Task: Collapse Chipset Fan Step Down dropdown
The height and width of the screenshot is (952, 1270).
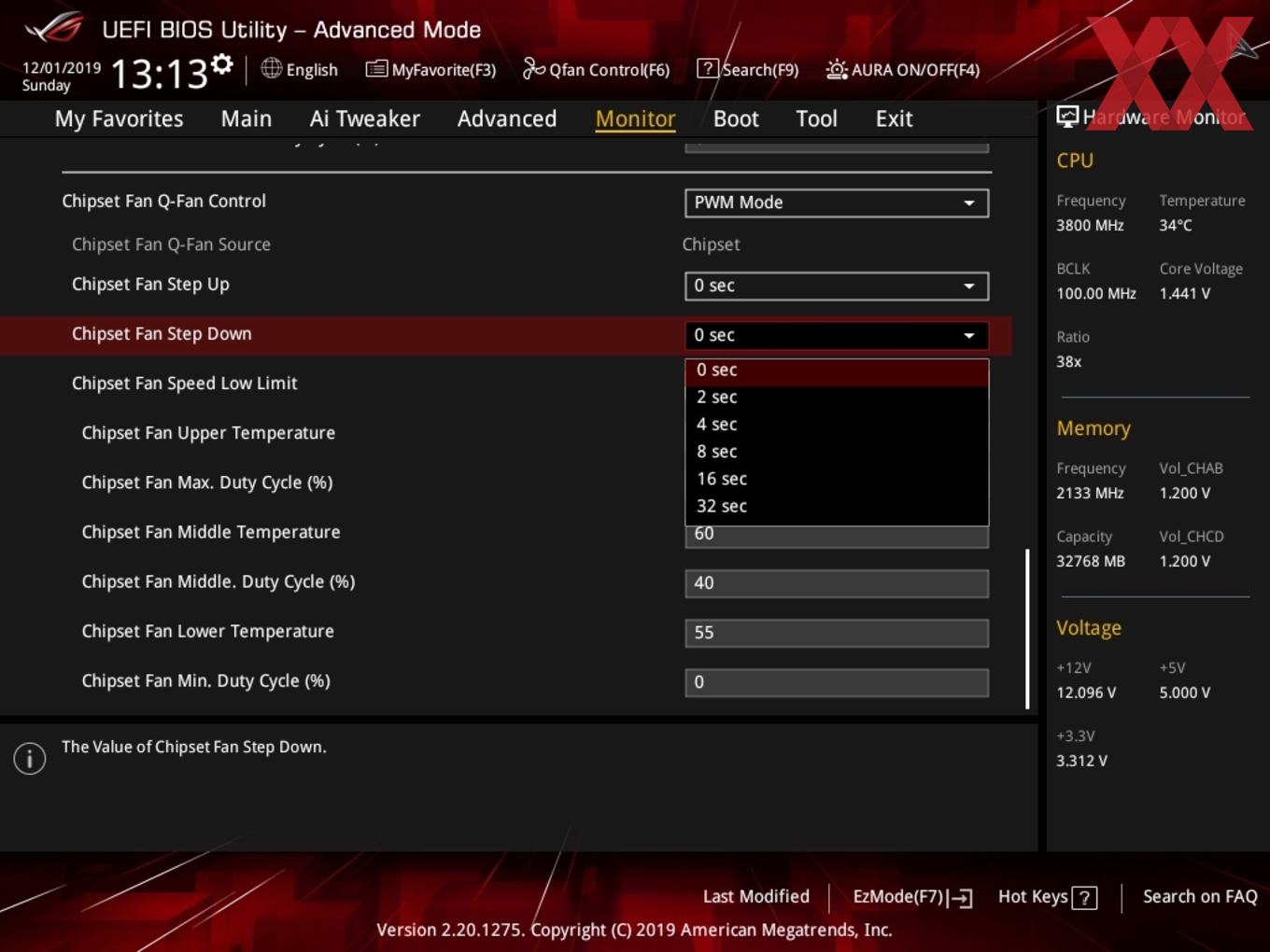Action: (x=837, y=335)
